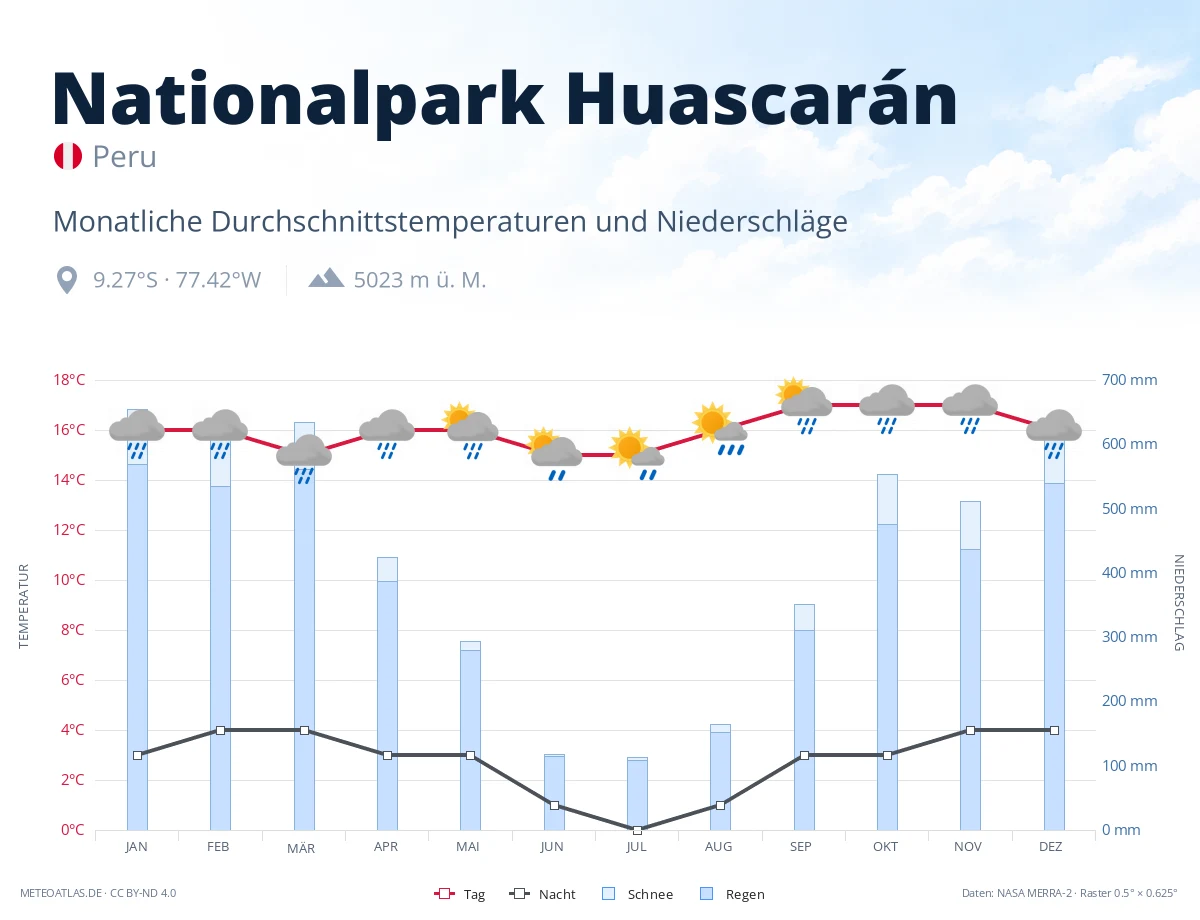Click the Tag legend label

click(x=474, y=895)
